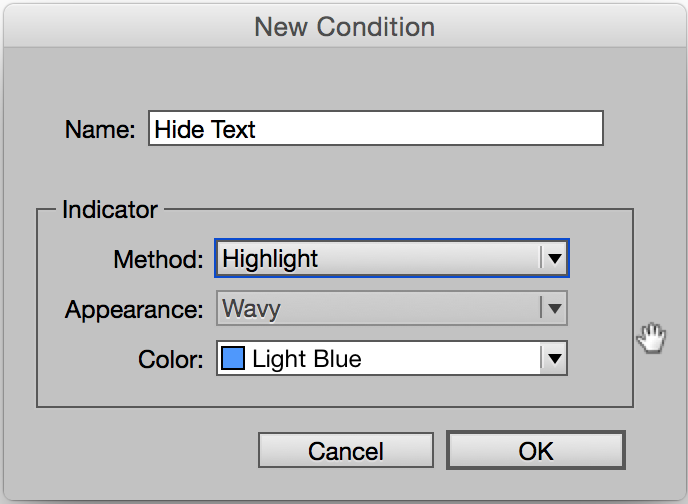Open the Color dropdown showing Light Blue

click(392, 358)
